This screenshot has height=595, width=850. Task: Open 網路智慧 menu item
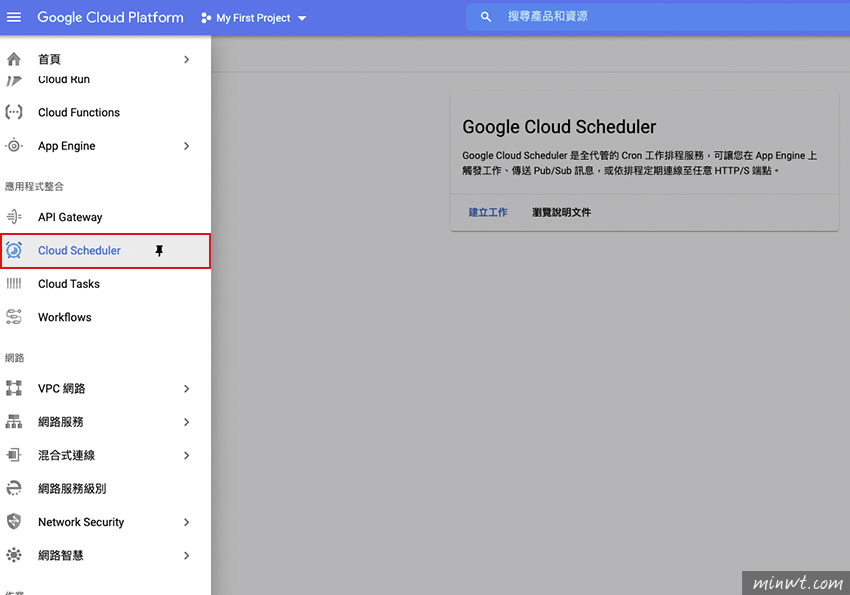tap(105, 555)
